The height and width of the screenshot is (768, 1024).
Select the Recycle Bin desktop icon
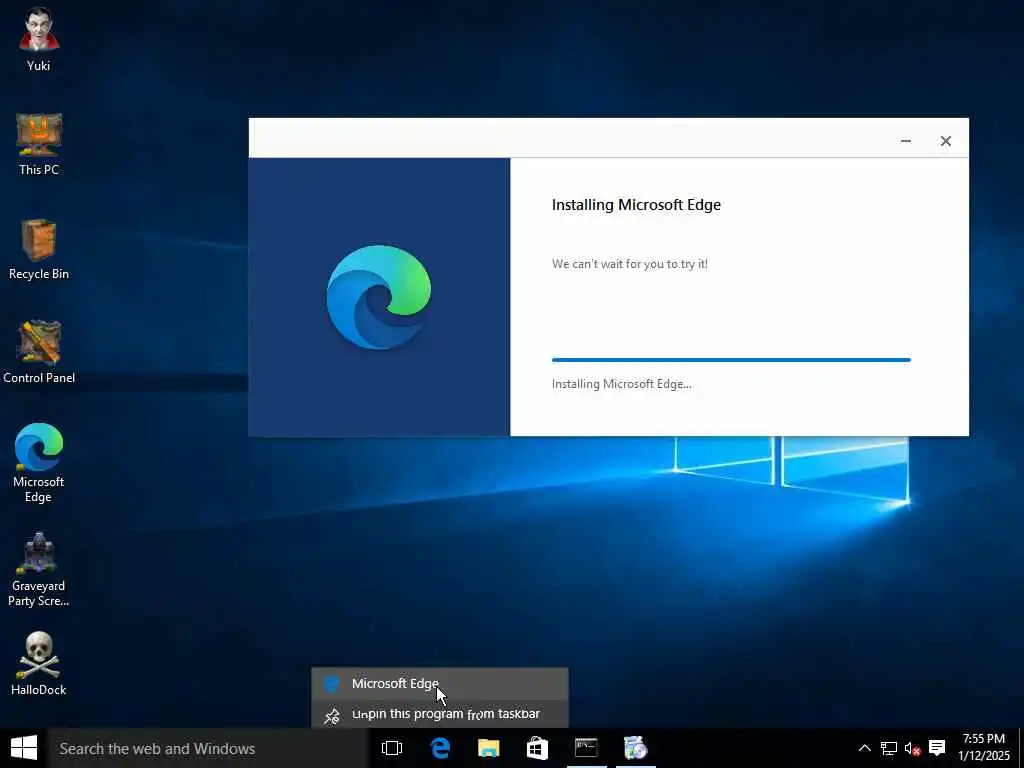(39, 248)
